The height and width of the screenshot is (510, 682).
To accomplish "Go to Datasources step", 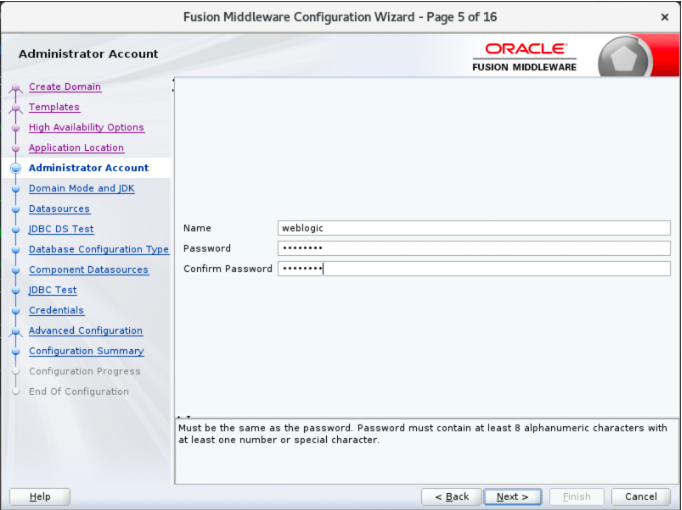I will coord(59,209).
